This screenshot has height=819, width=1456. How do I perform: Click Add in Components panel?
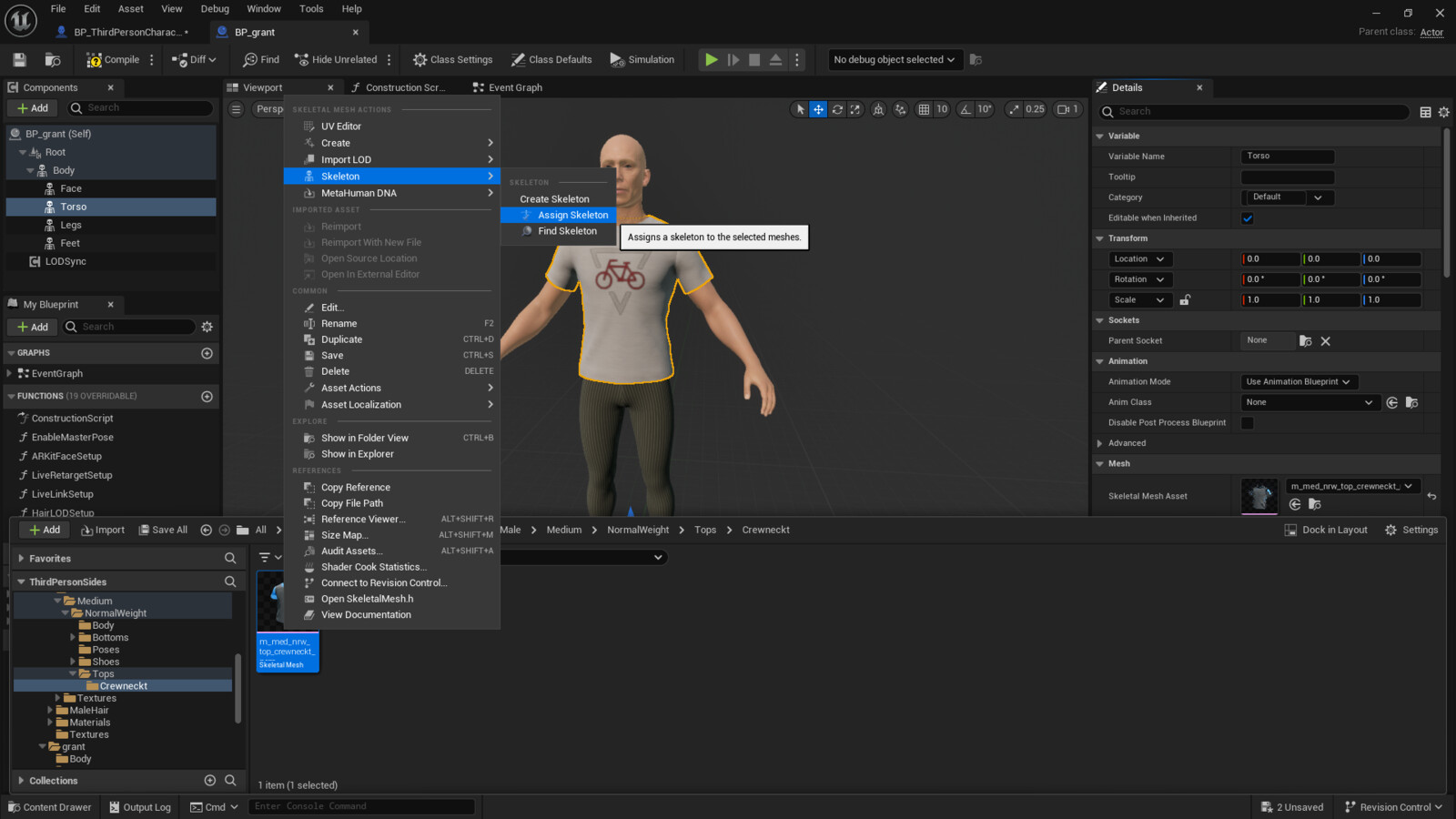click(33, 108)
